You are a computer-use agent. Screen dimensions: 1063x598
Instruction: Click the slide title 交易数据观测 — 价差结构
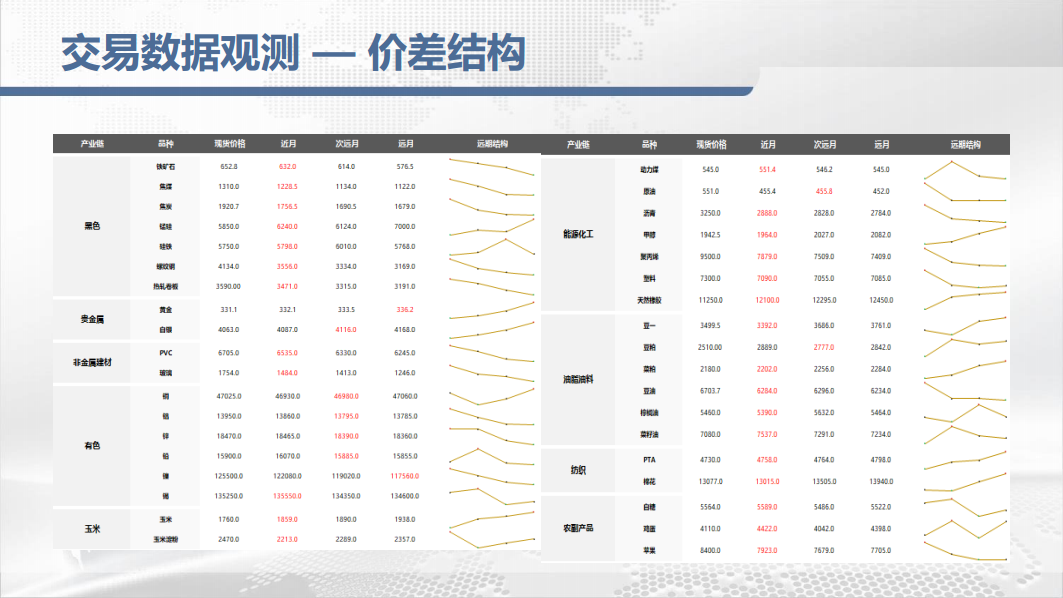click(x=293, y=53)
